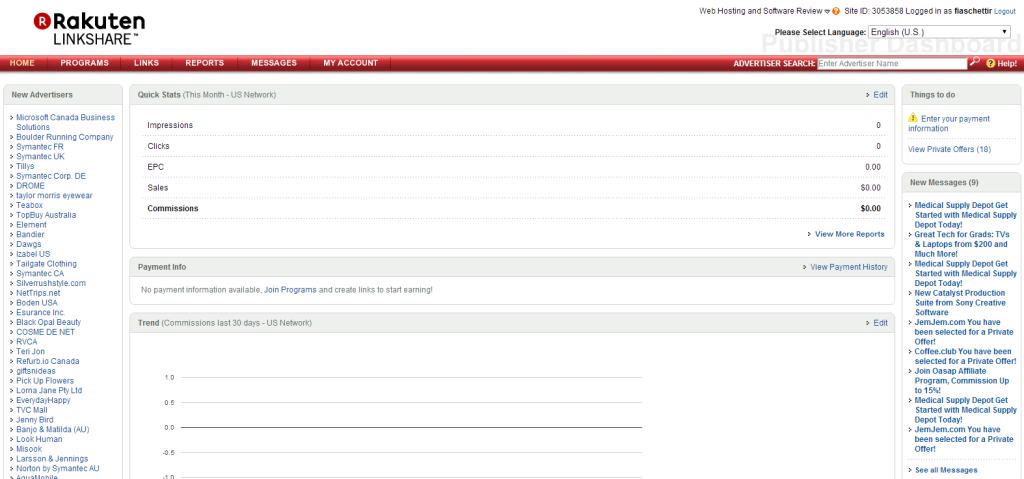This screenshot has width=1024, height=479.
Task: Open Black Opal Beauty advertiser
Action: pos(49,322)
